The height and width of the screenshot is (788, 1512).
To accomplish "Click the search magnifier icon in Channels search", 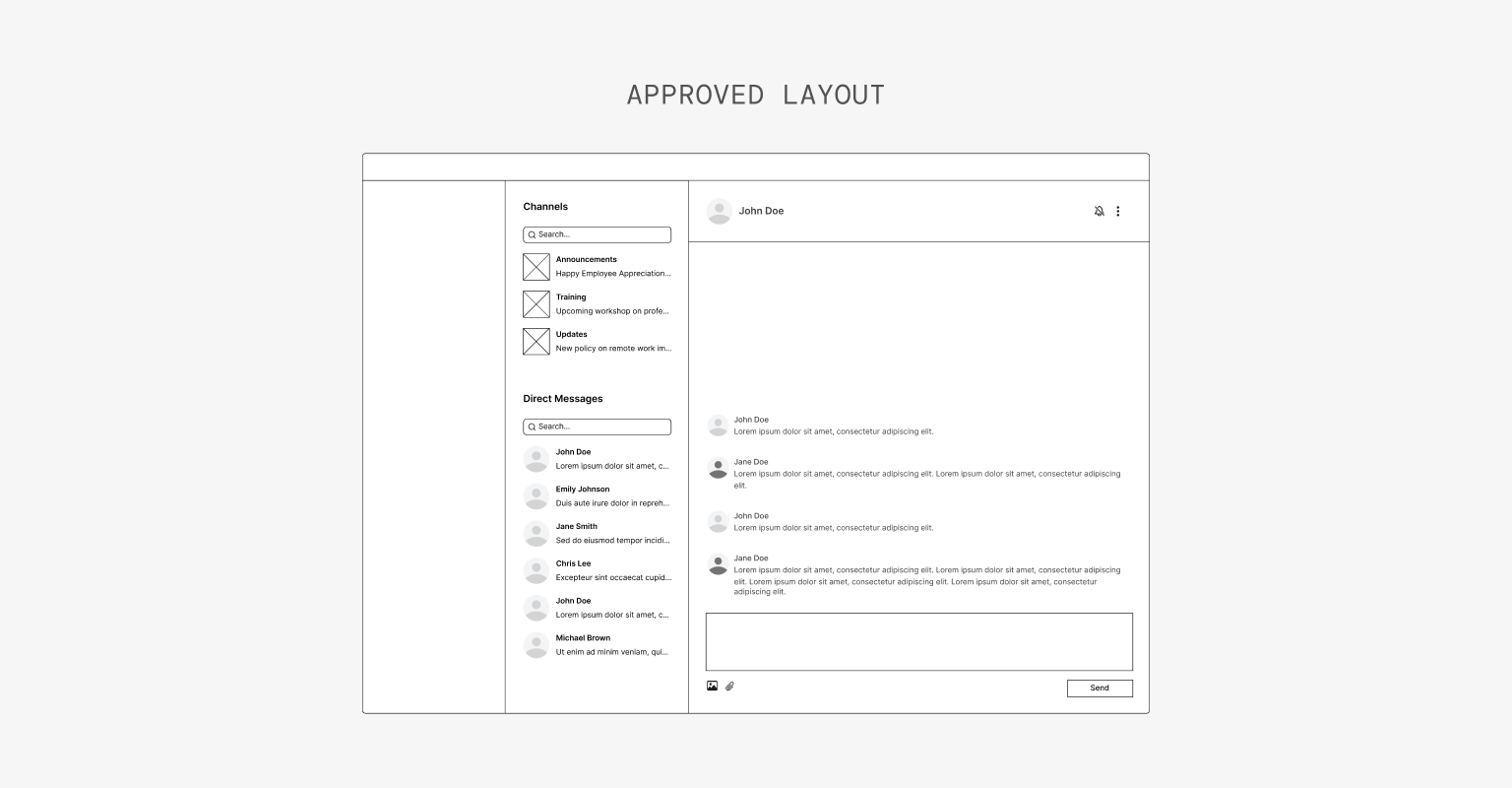I will click(532, 235).
